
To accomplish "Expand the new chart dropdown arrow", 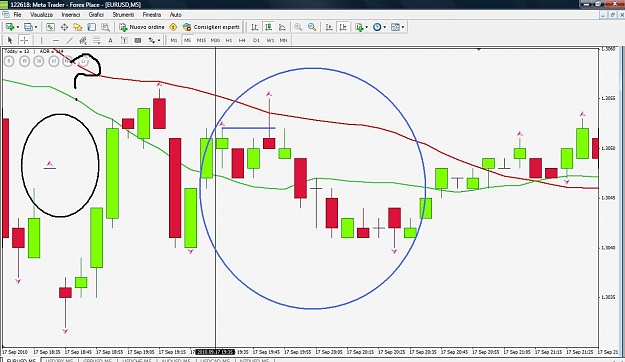I will pyautogui.click(x=17, y=27).
